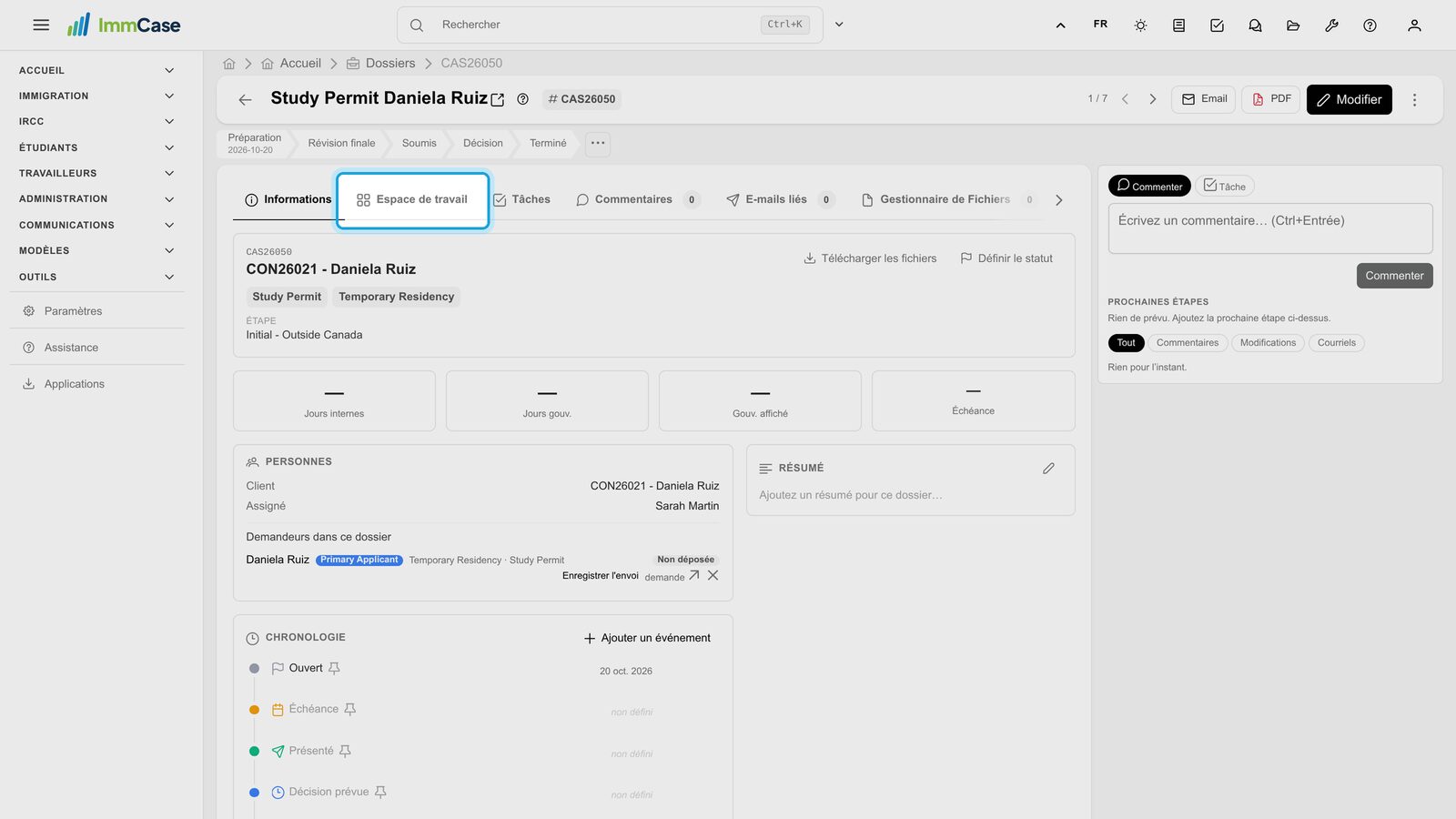1456x819 pixels.
Task: Click the comment text field
Action: [x=1270, y=228]
